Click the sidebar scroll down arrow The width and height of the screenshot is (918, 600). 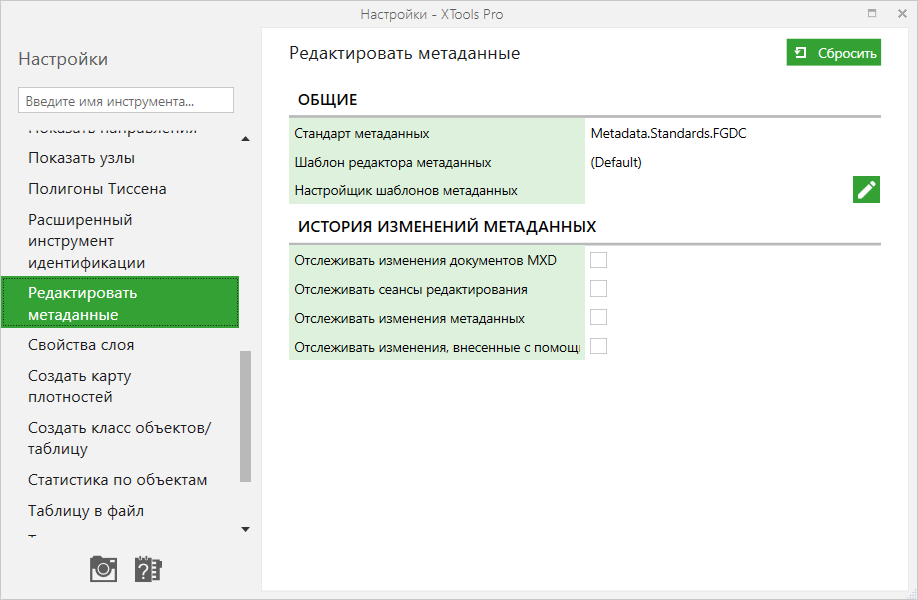[245, 530]
